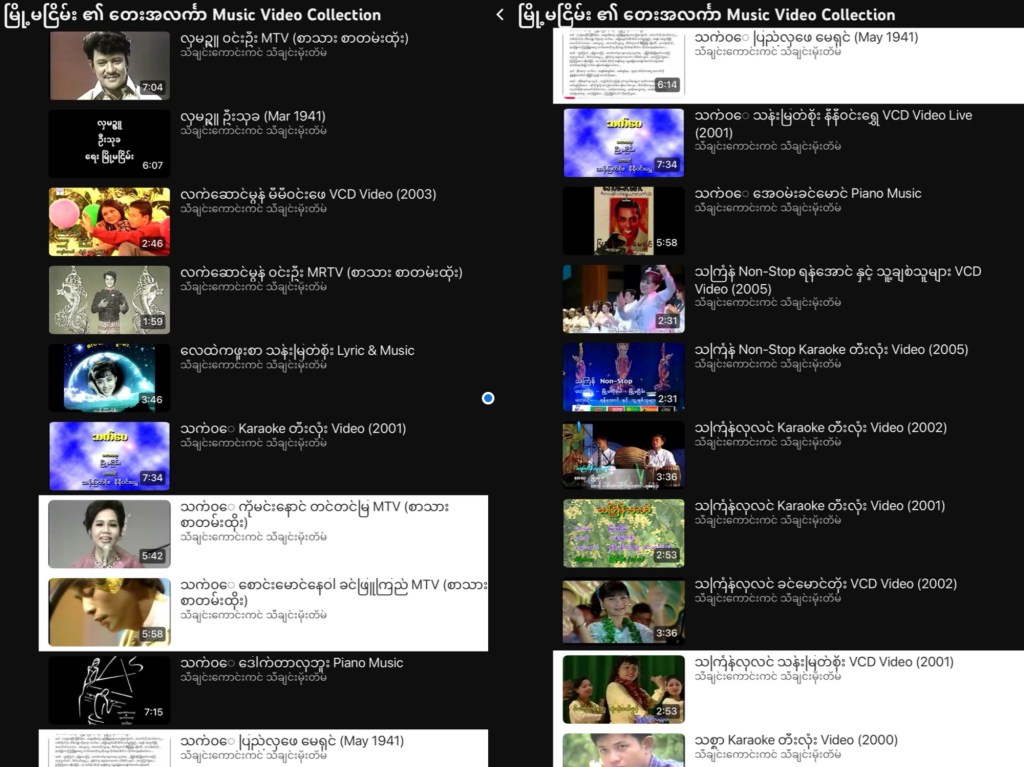Select the highlighted 5:58 MTV video thumbnail
1024x767 pixels.
click(110, 612)
